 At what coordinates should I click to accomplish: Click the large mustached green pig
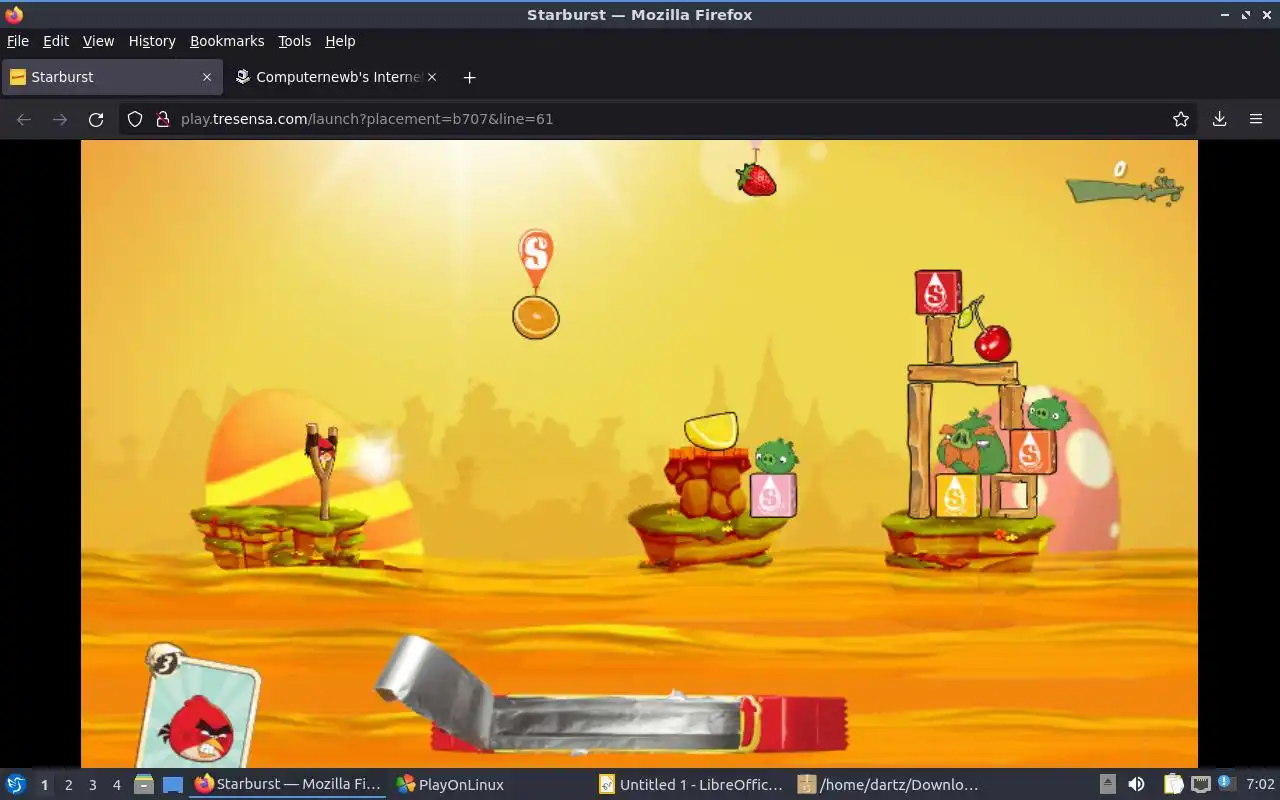(970, 444)
